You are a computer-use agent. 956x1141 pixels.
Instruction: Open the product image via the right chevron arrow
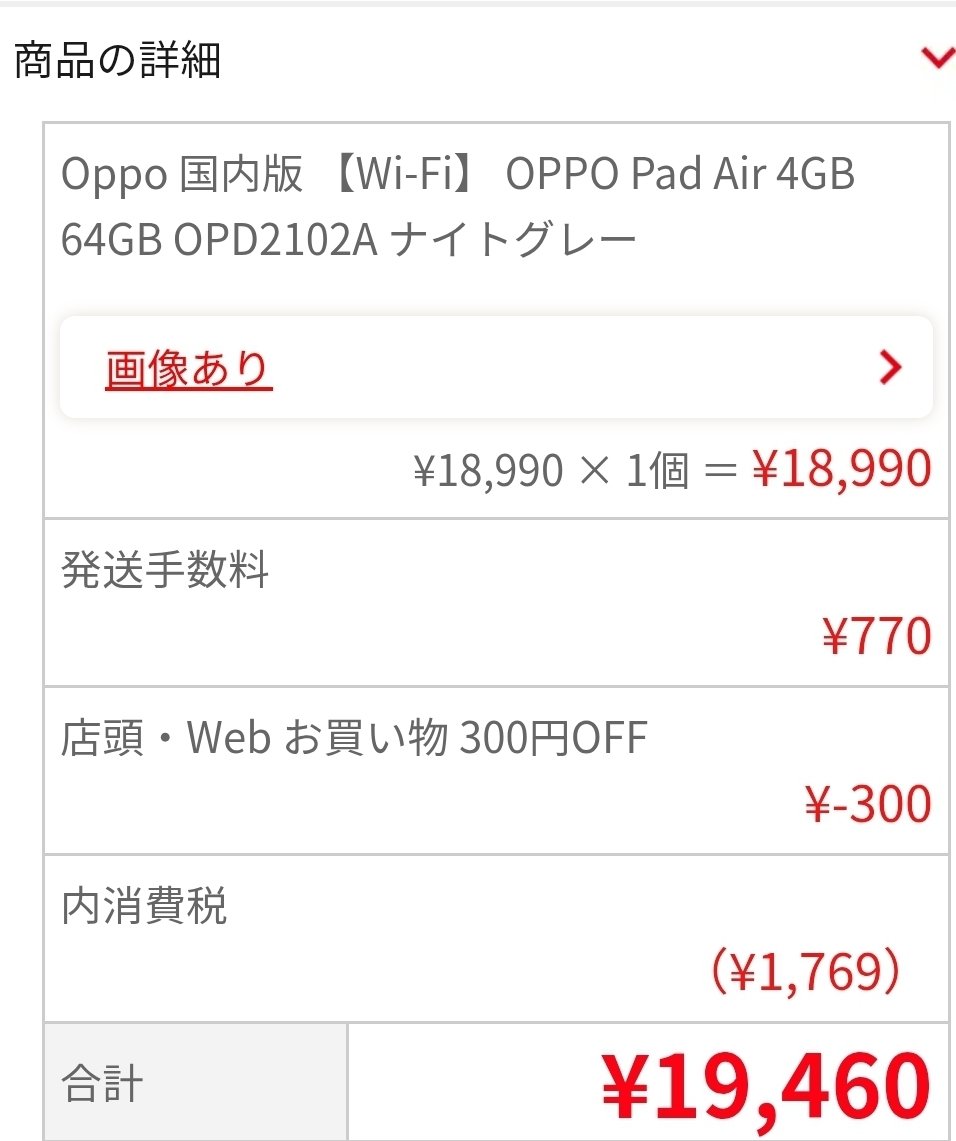[x=888, y=368]
